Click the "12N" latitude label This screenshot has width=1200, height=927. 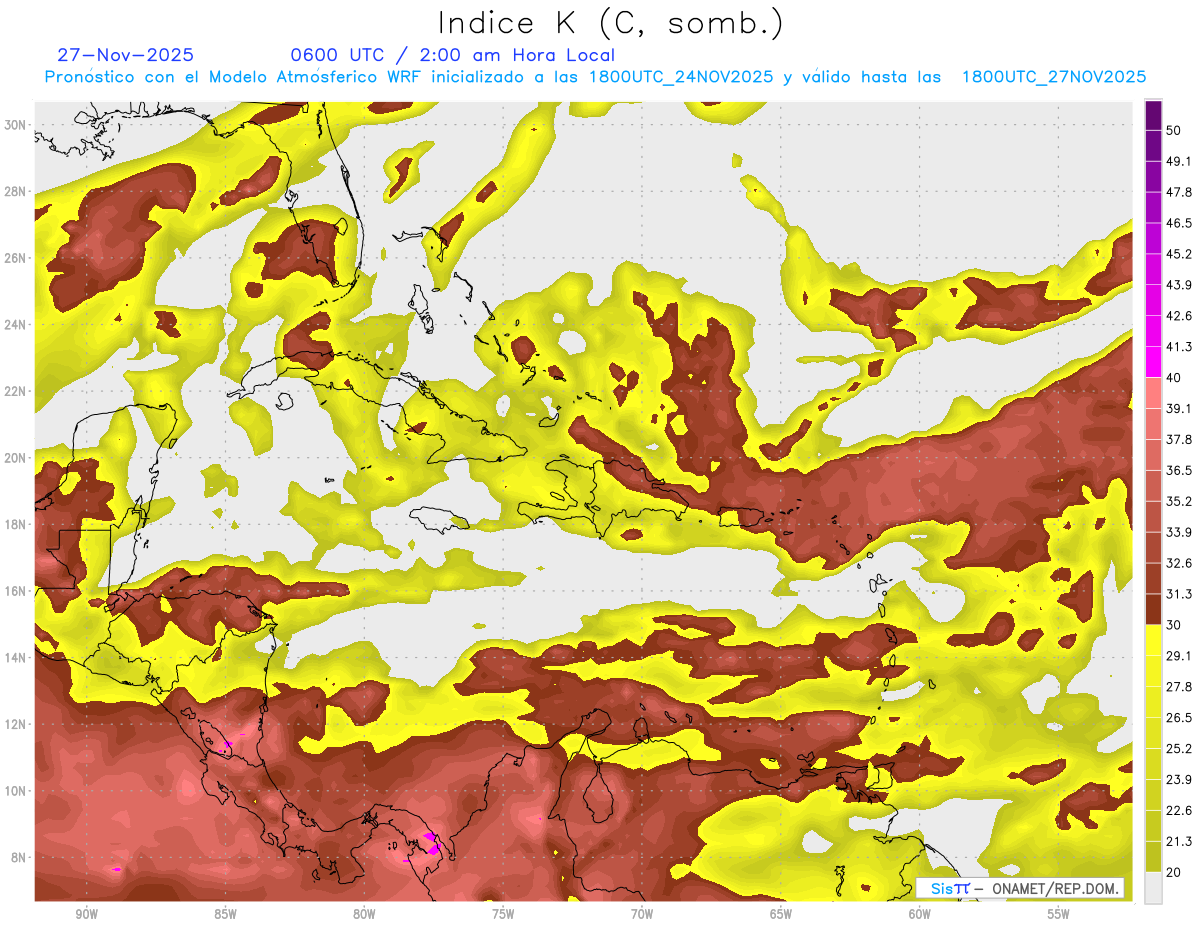coord(16,724)
